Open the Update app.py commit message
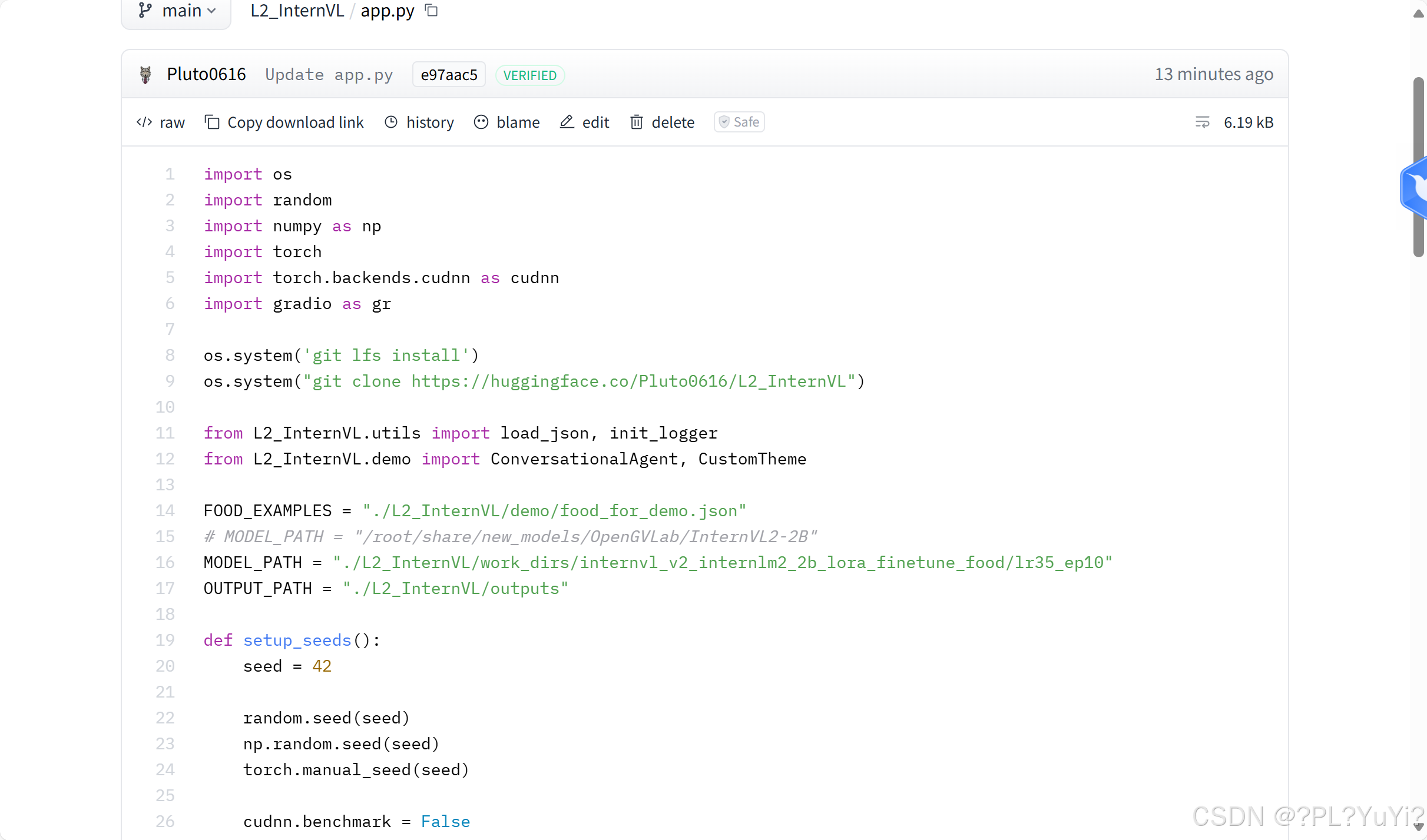 pos(329,75)
